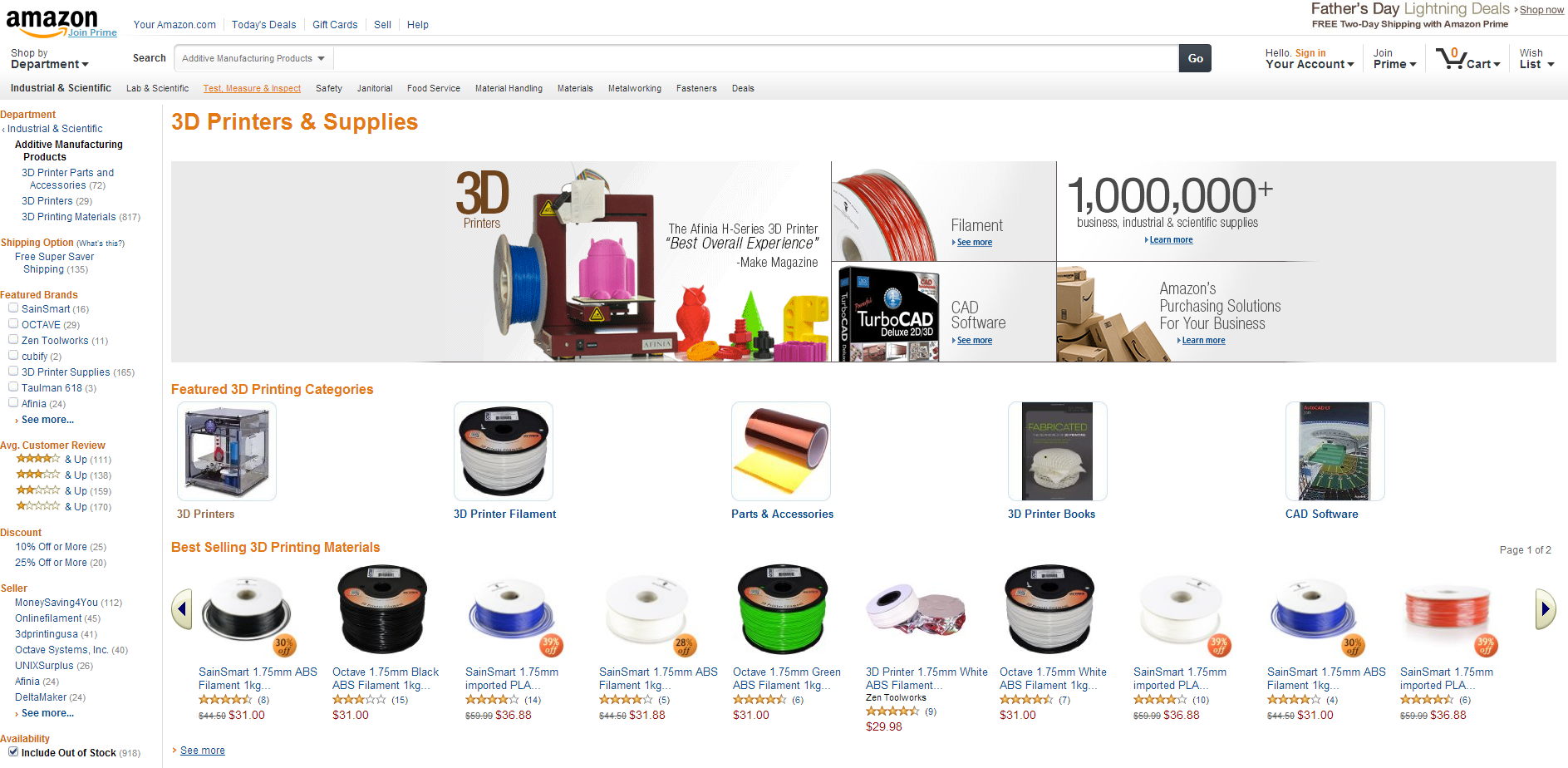Open CAD Software category image
The image size is (1568, 768).
click(1335, 451)
